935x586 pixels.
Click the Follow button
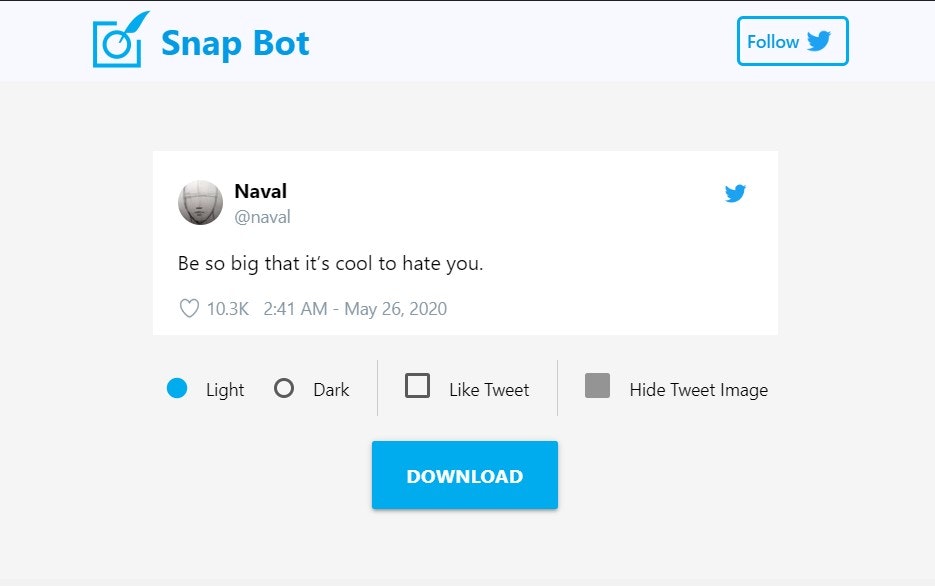792,41
